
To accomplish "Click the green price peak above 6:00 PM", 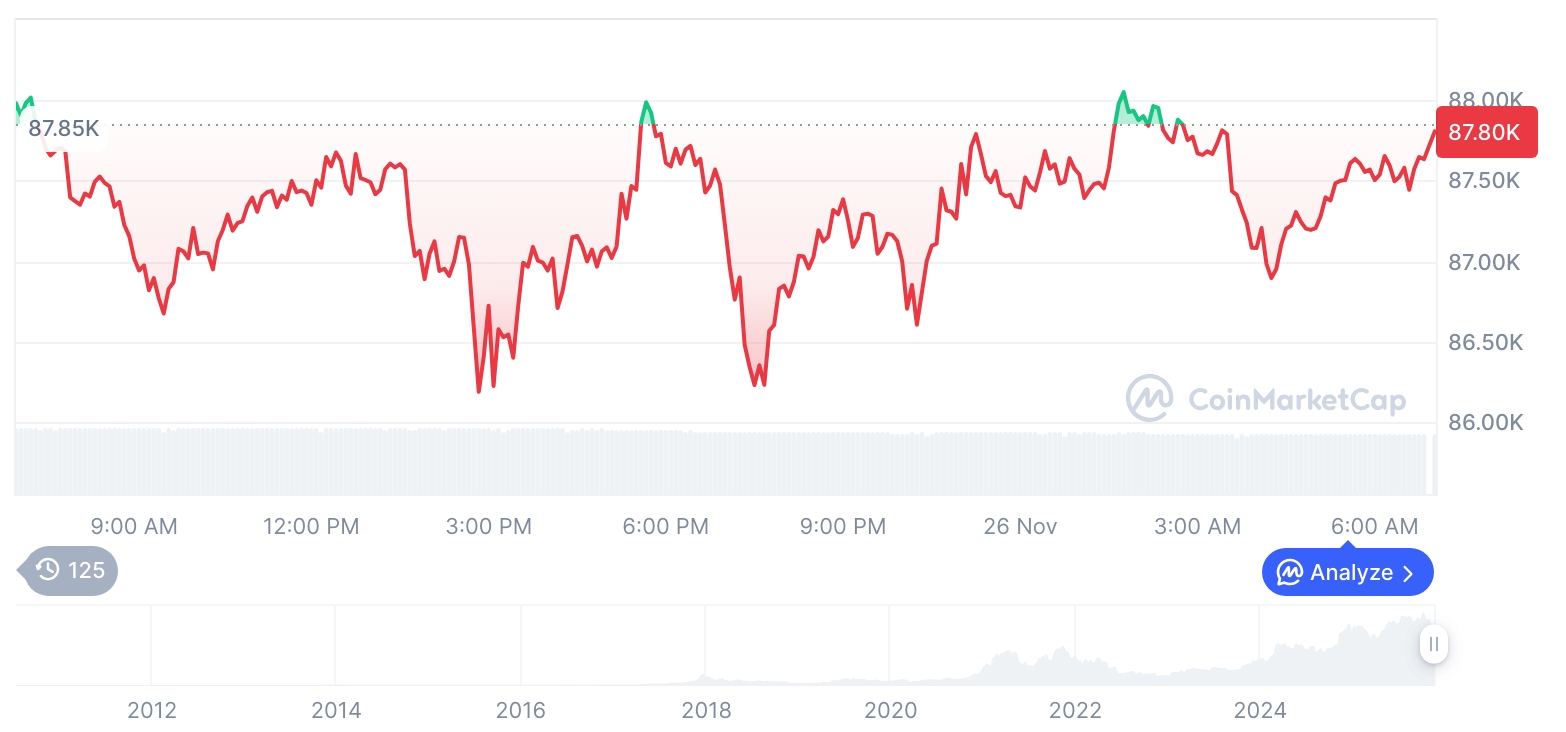I will point(647,108).
